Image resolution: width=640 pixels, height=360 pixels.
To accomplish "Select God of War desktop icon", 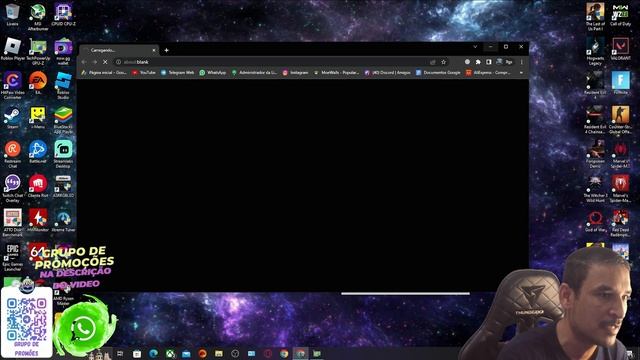I will pos(595,220).
